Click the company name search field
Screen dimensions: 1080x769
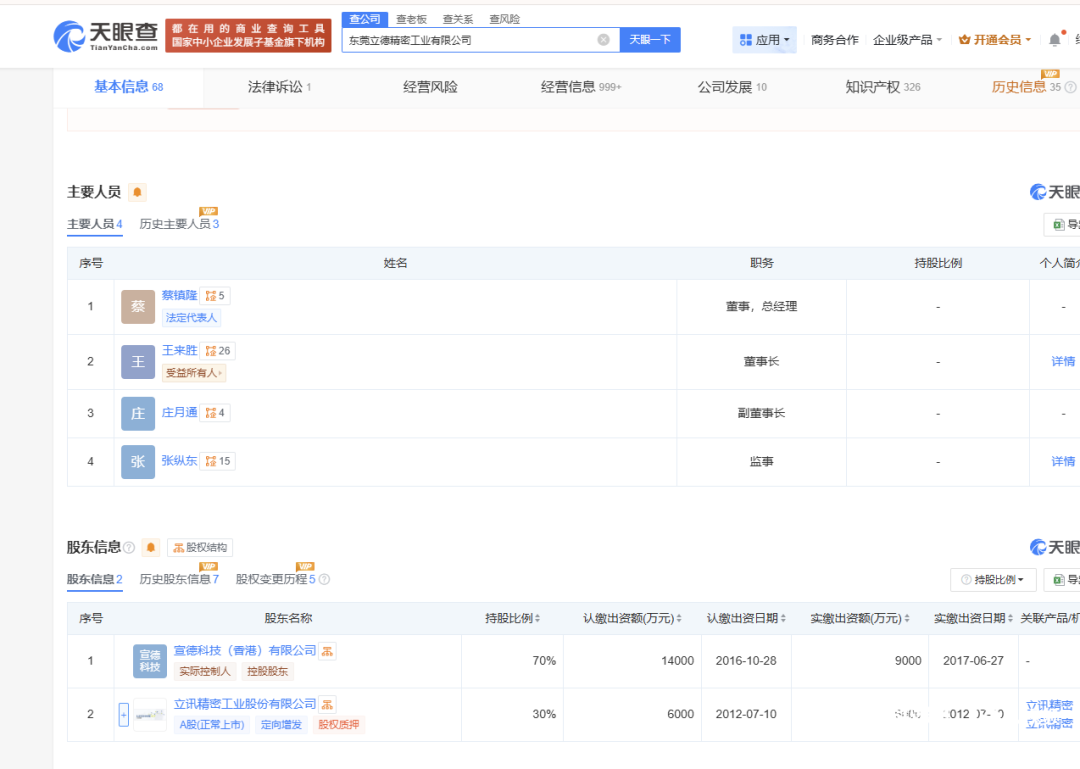(x=470, y=40)
